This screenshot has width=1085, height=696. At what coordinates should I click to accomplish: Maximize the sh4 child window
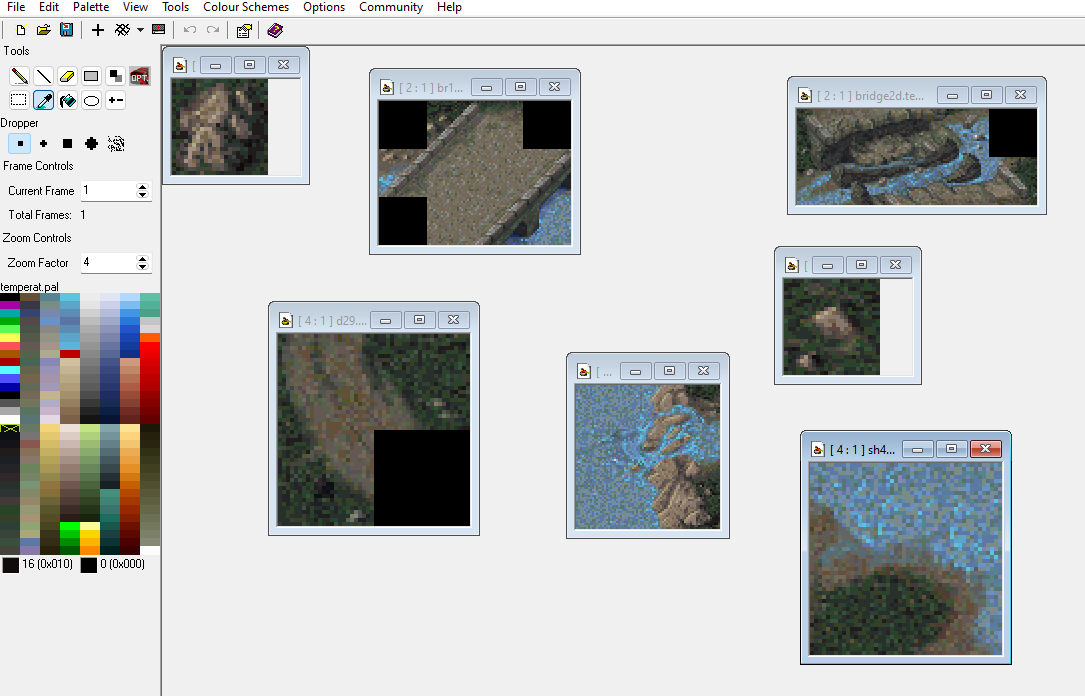coord(951,449)
